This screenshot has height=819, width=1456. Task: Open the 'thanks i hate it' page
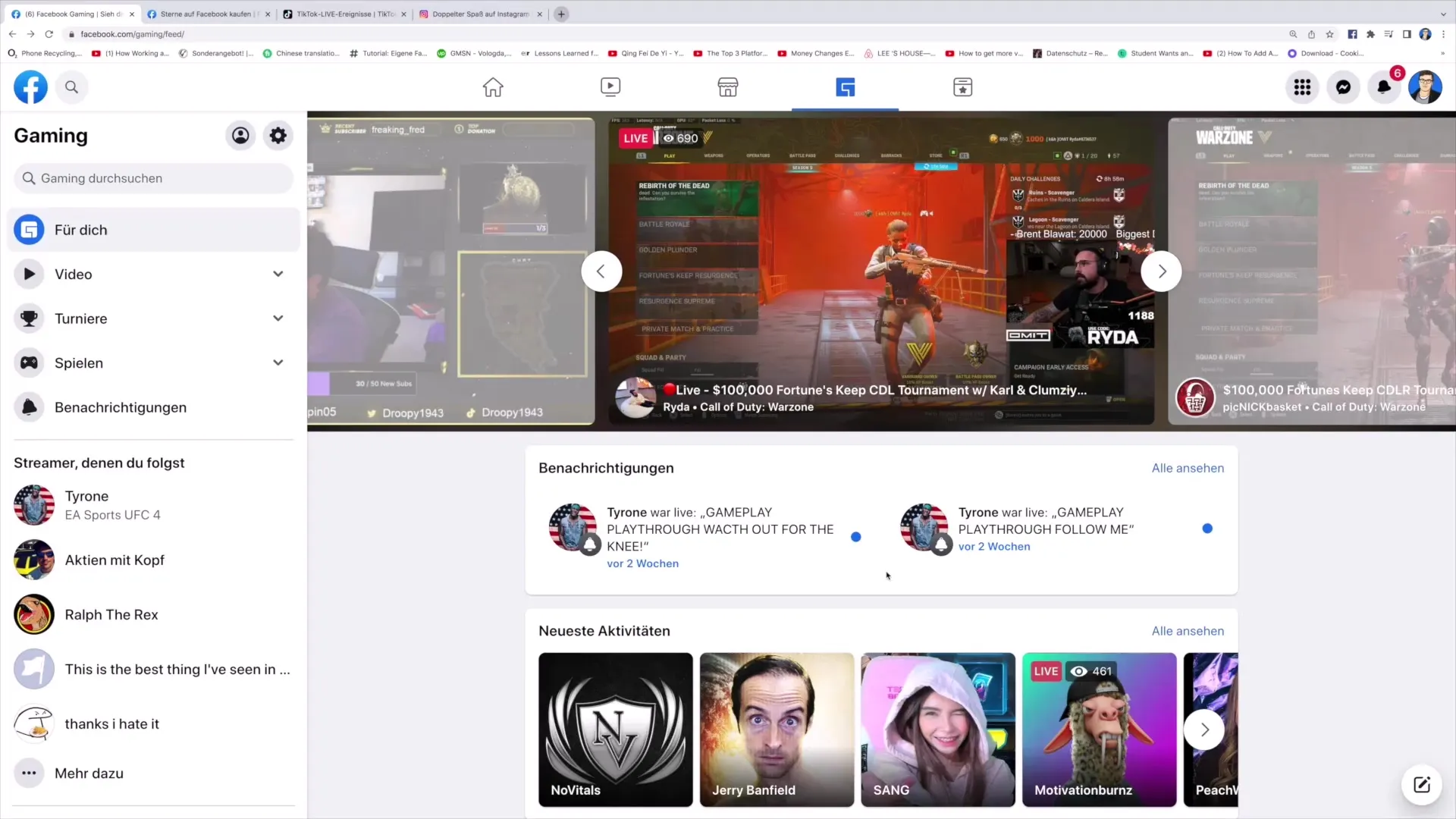pyautogui.click(x=153, y=723)
